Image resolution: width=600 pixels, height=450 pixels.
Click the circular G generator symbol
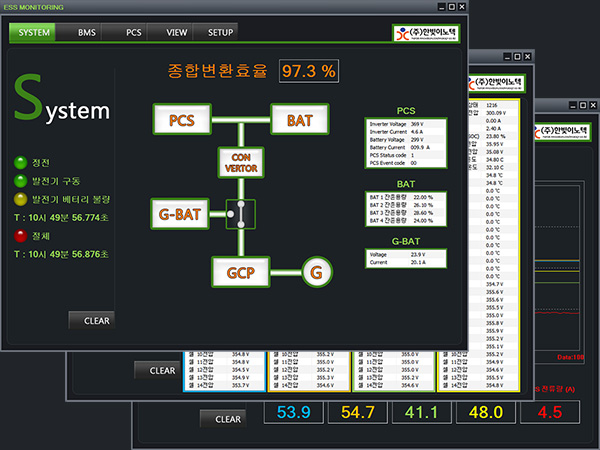coord(318,271)
